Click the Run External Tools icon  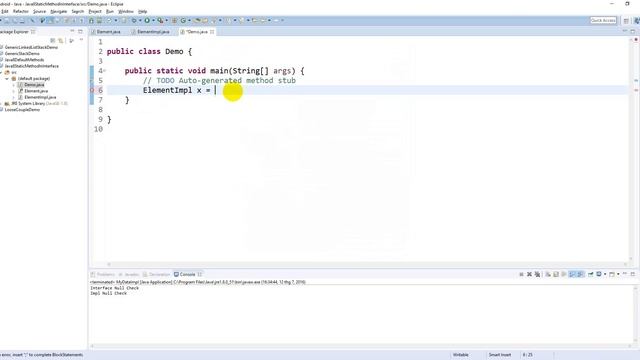(160, 20)
